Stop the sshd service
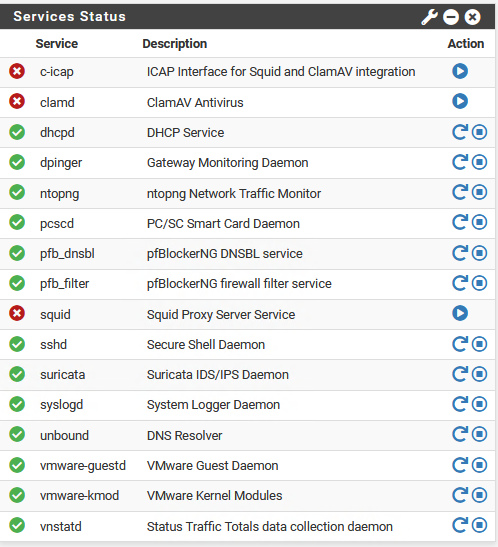This screenshot has height=547, width=498. click(x=480, y=344)
